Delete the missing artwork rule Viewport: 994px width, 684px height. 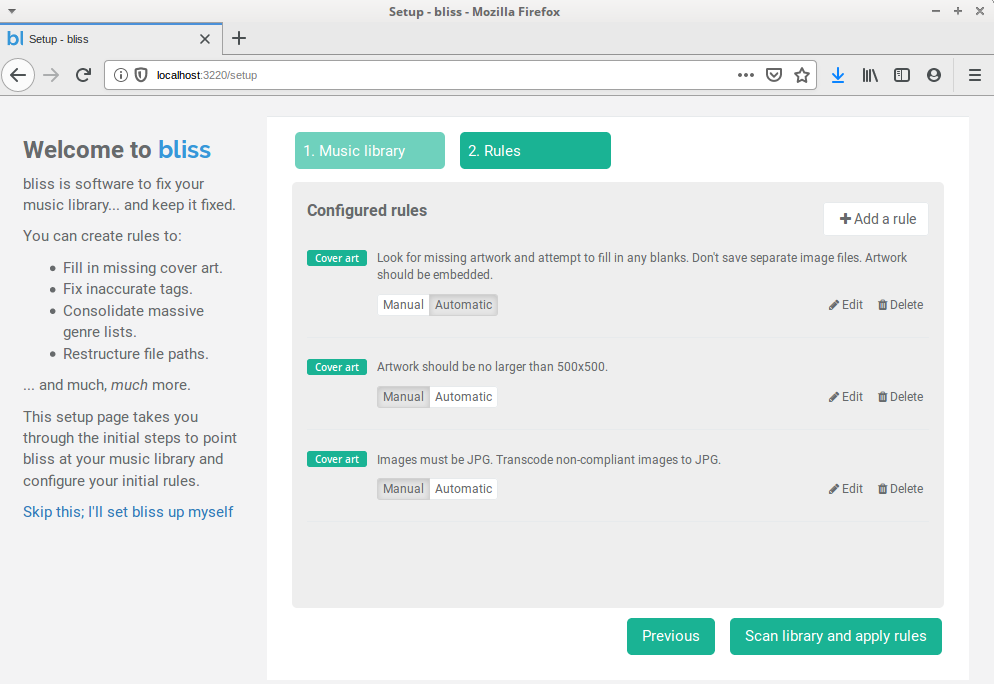(x=900, y=305)
